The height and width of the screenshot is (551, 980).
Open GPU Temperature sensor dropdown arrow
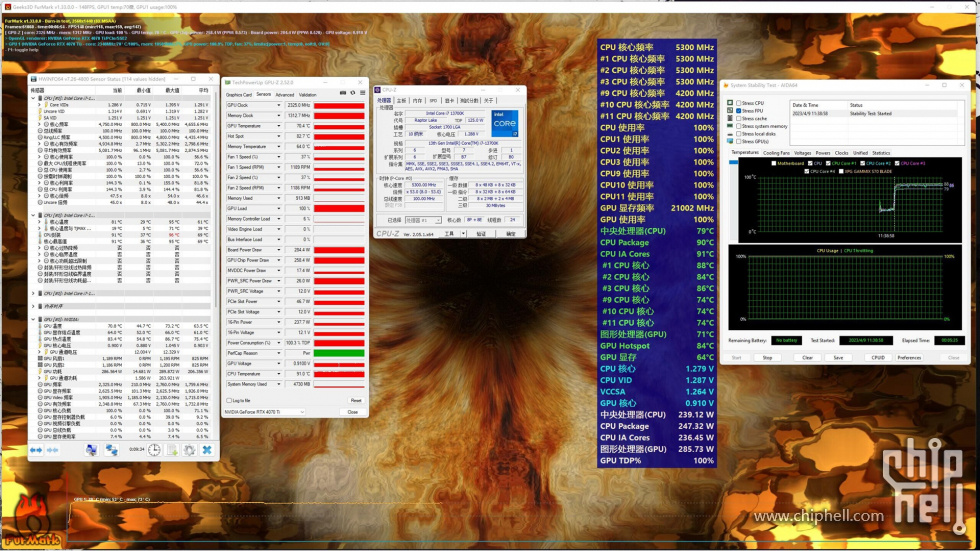pyautogui.click(x=279, y=126)
